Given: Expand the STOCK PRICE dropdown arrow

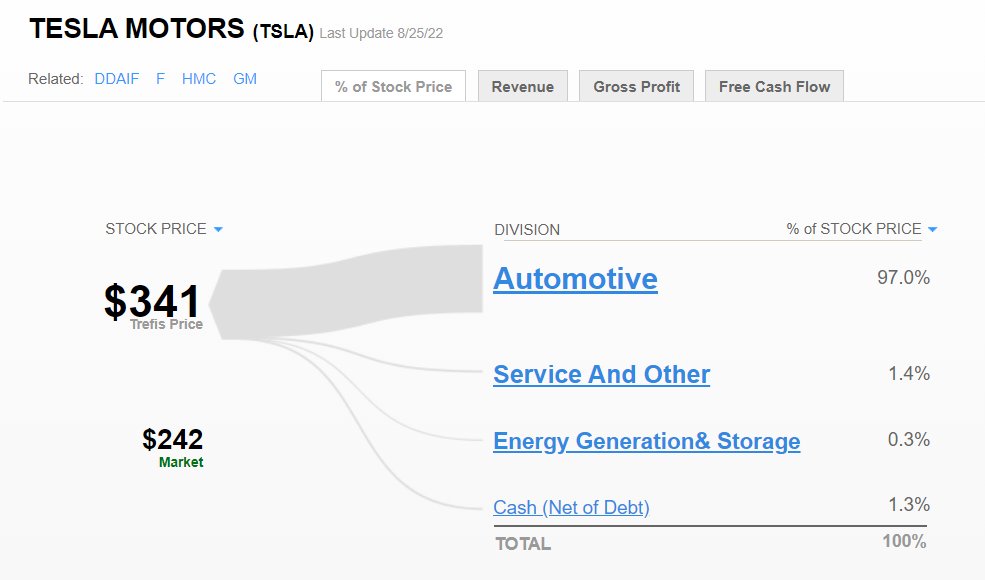Looking at the screenshot, I should point(218,229).
